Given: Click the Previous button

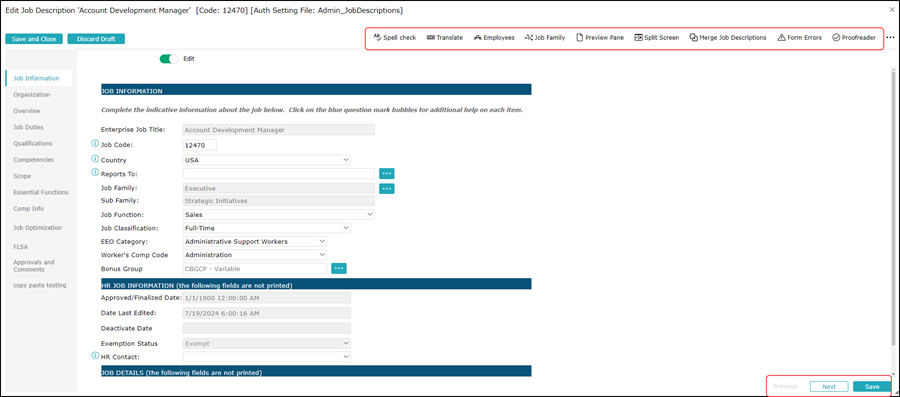Looking at the screenshot, I should [x=785, y=387].
